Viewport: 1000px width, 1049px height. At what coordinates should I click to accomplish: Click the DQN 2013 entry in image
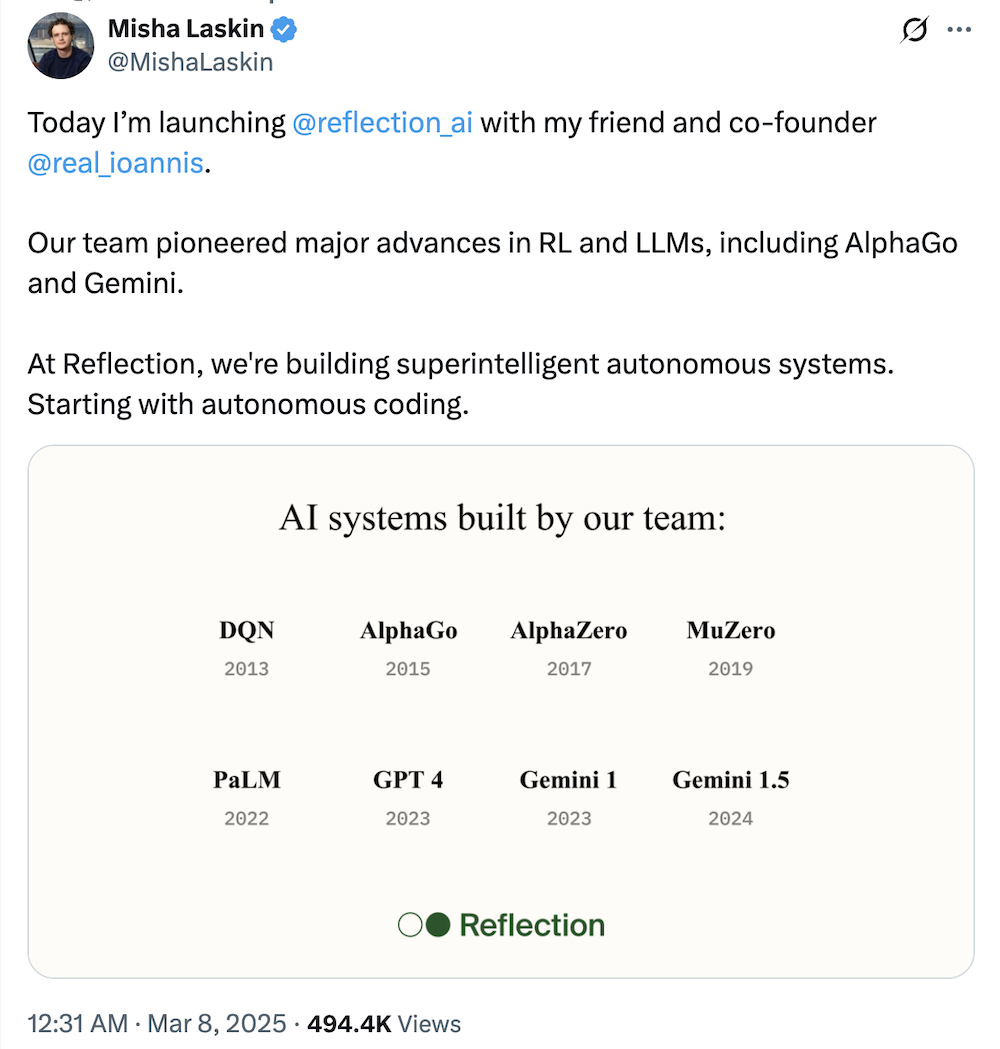pos(246,648)
